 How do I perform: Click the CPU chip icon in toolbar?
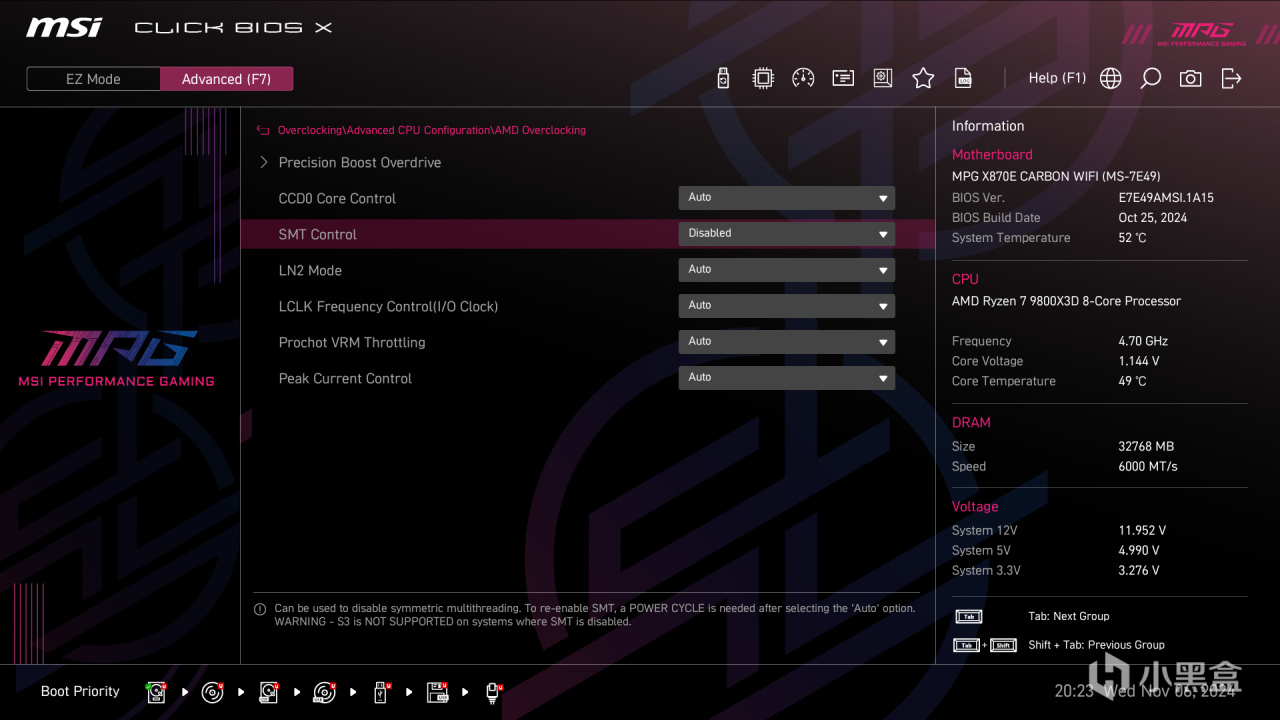coord(763,78)
